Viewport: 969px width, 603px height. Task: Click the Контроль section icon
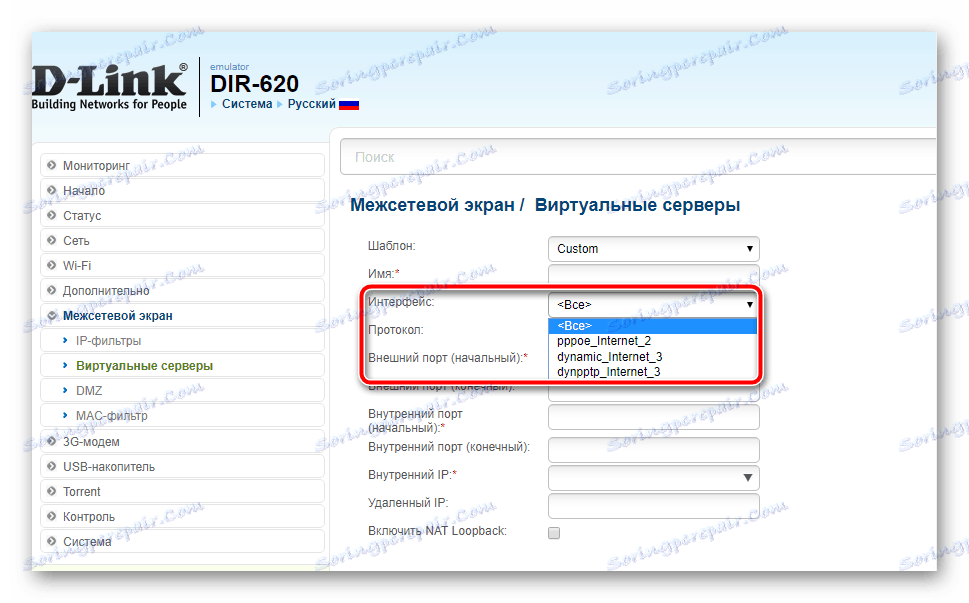point(50,516)
